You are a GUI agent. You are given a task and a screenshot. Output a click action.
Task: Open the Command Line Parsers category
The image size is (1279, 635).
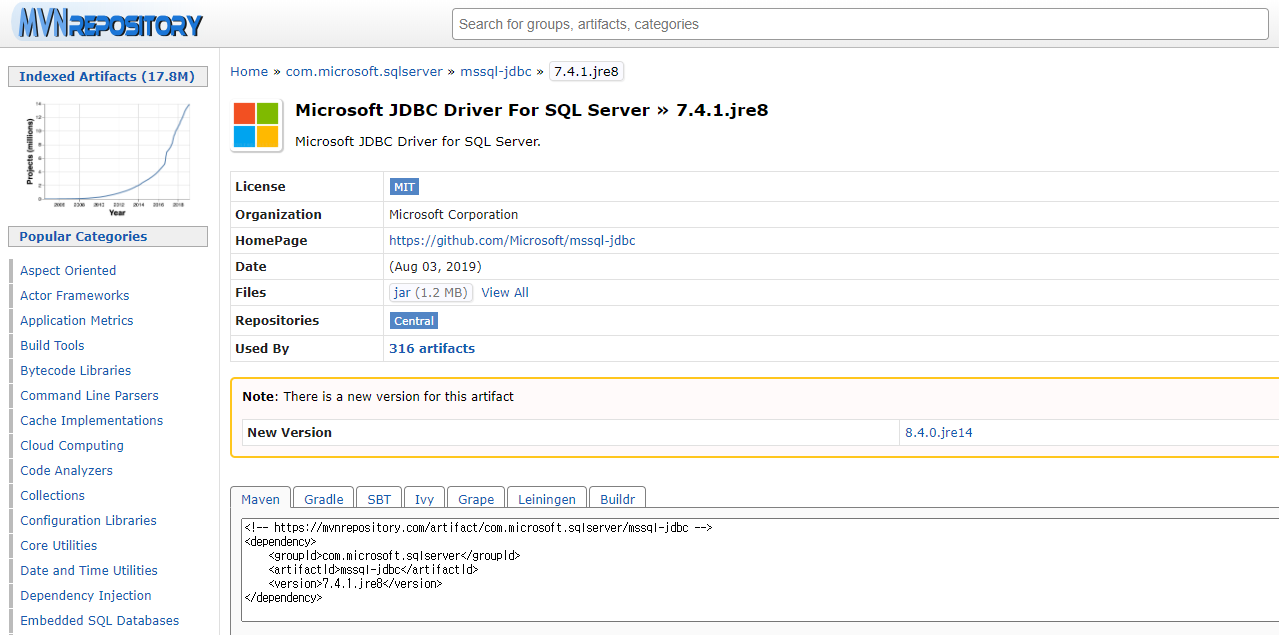pyautogui.click(x=89, y=396)
